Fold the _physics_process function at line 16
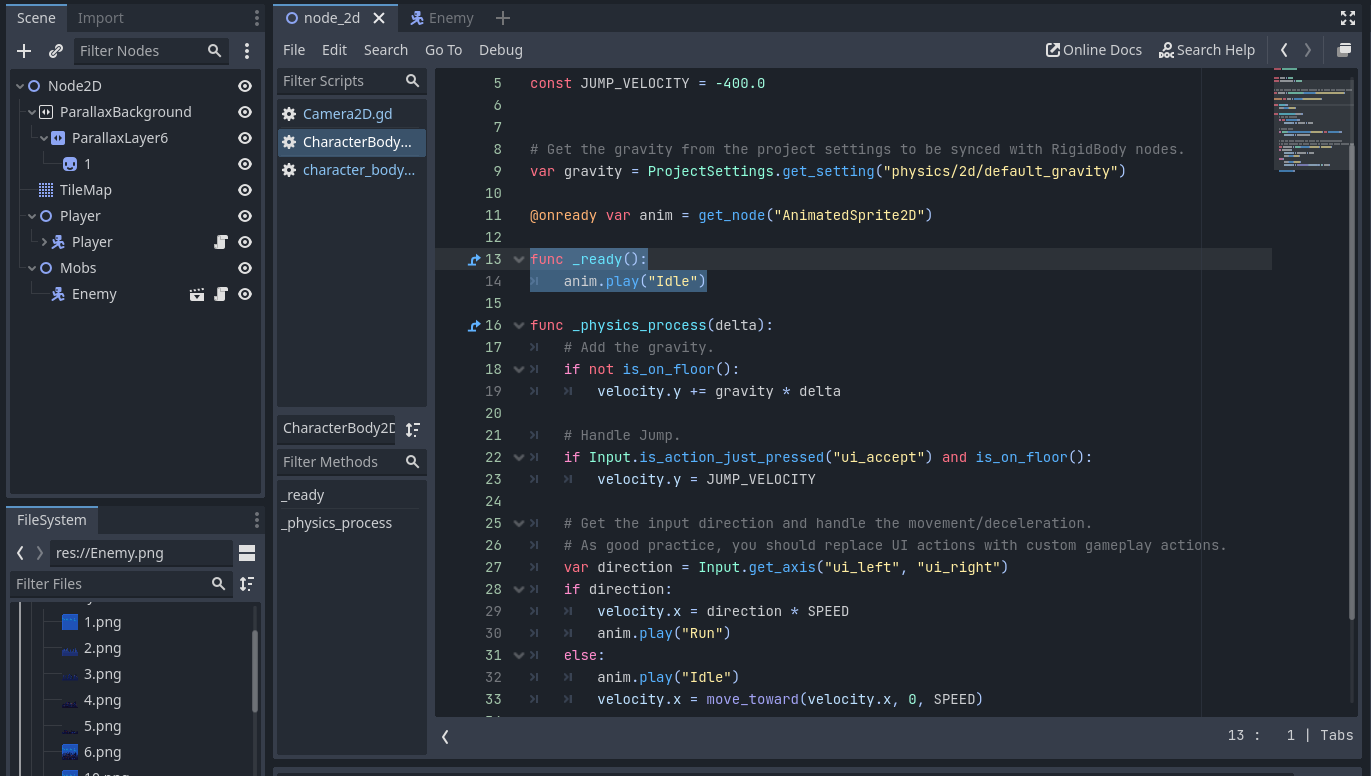 point(519,325)
